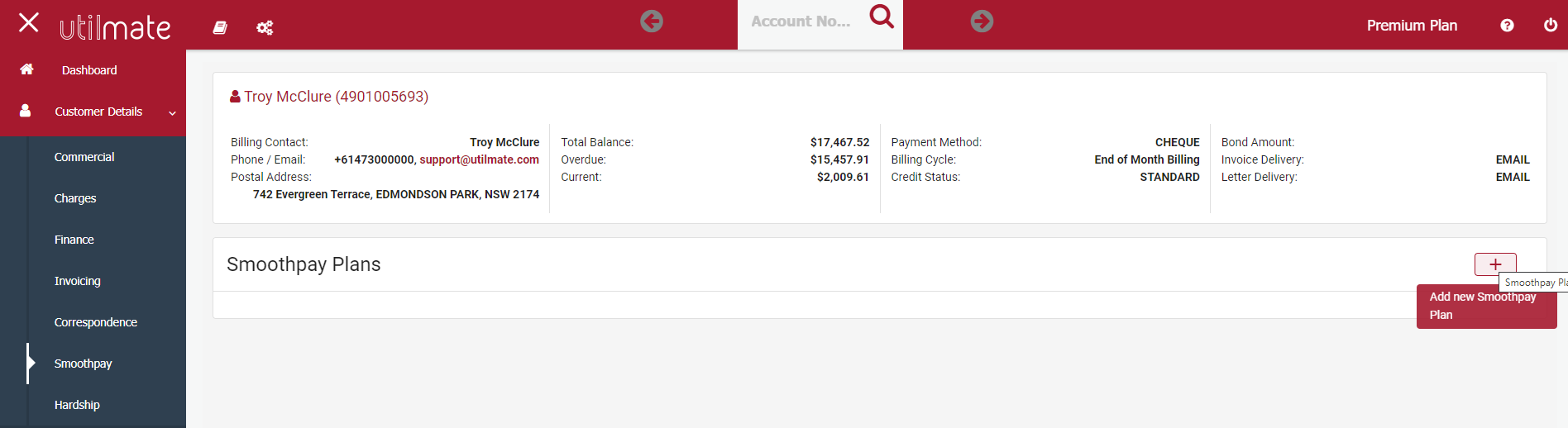The width and height of the screenshot is (1568, 428).
Task: Click the utilmate logo
Action: click(115, 27)
